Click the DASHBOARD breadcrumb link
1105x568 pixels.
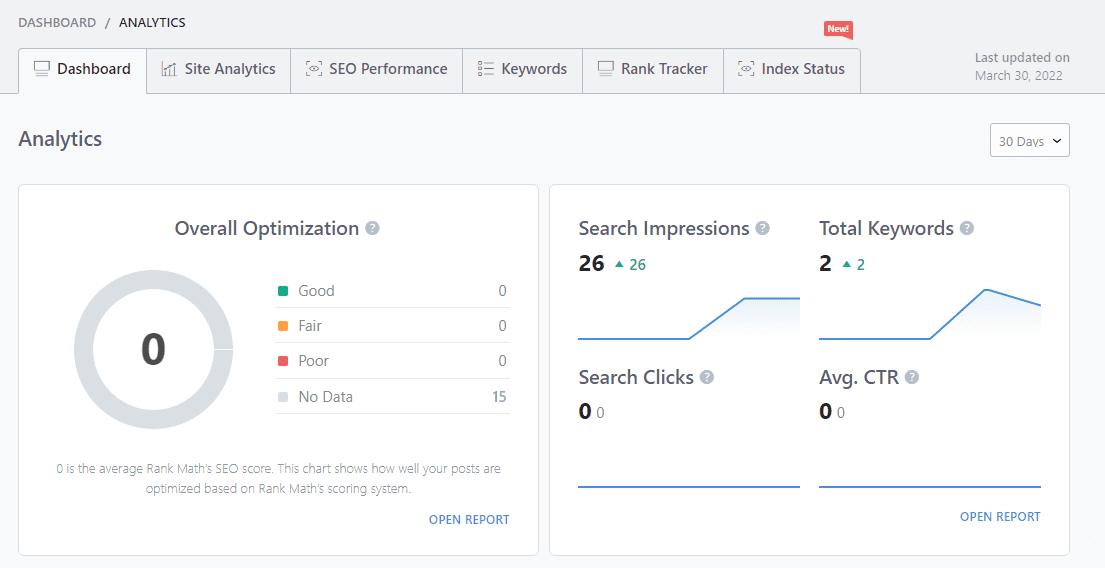(x=57, y=23)
